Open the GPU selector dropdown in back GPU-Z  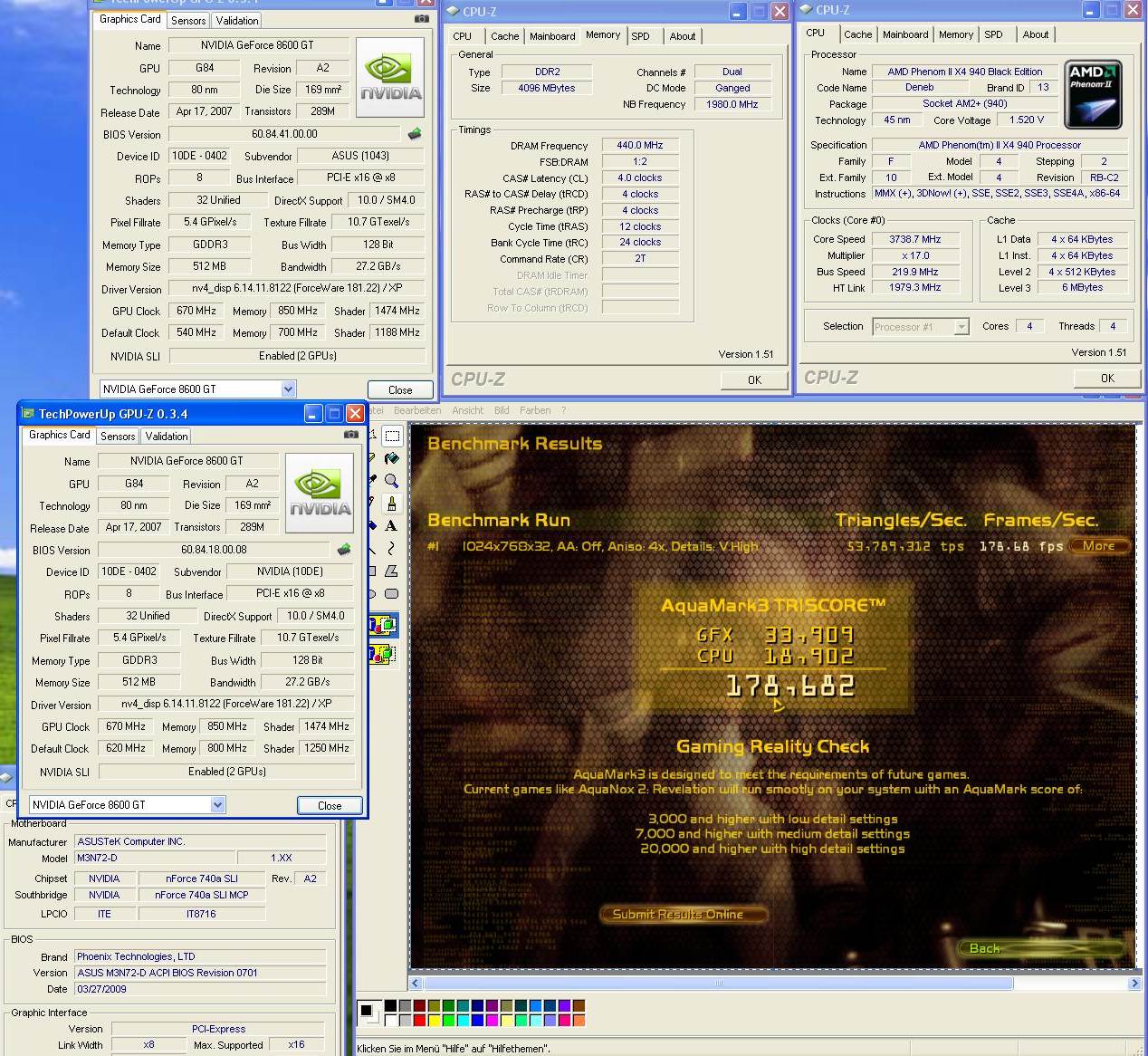coord(288,389)
